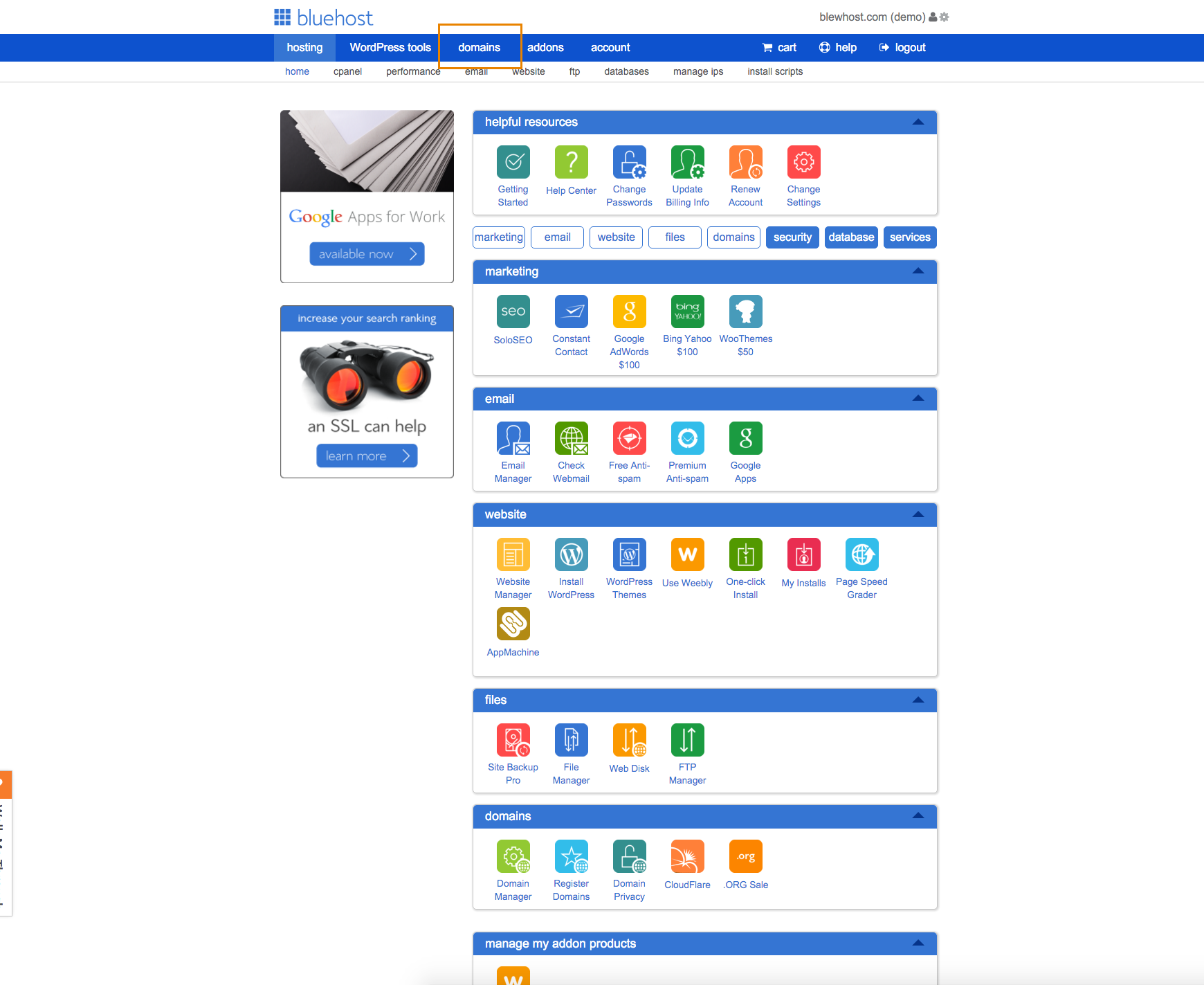The image size is (1204, 985).
Task: Open the Getting Started icon
Action: pos(513,162)
